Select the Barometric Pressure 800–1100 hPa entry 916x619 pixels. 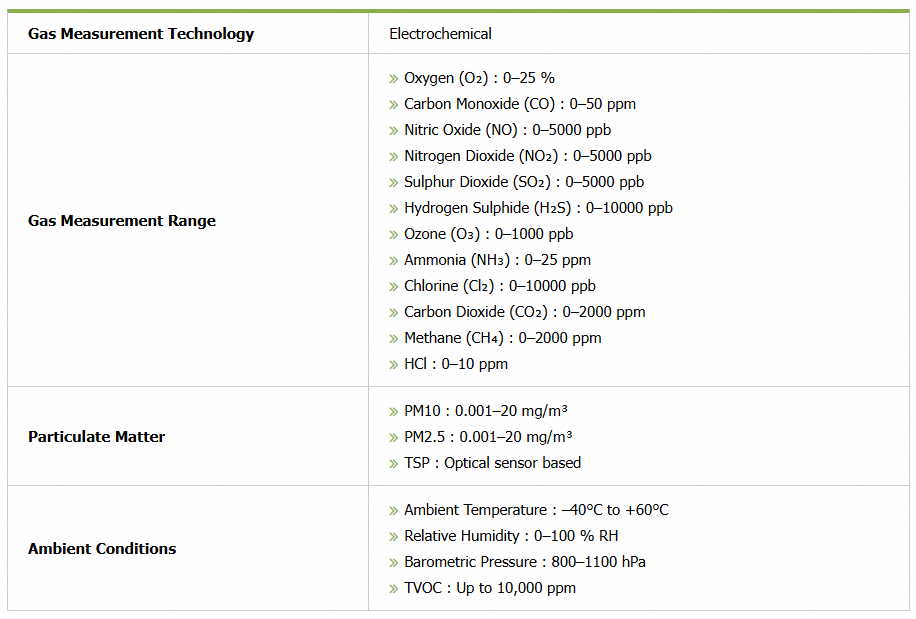524,562
